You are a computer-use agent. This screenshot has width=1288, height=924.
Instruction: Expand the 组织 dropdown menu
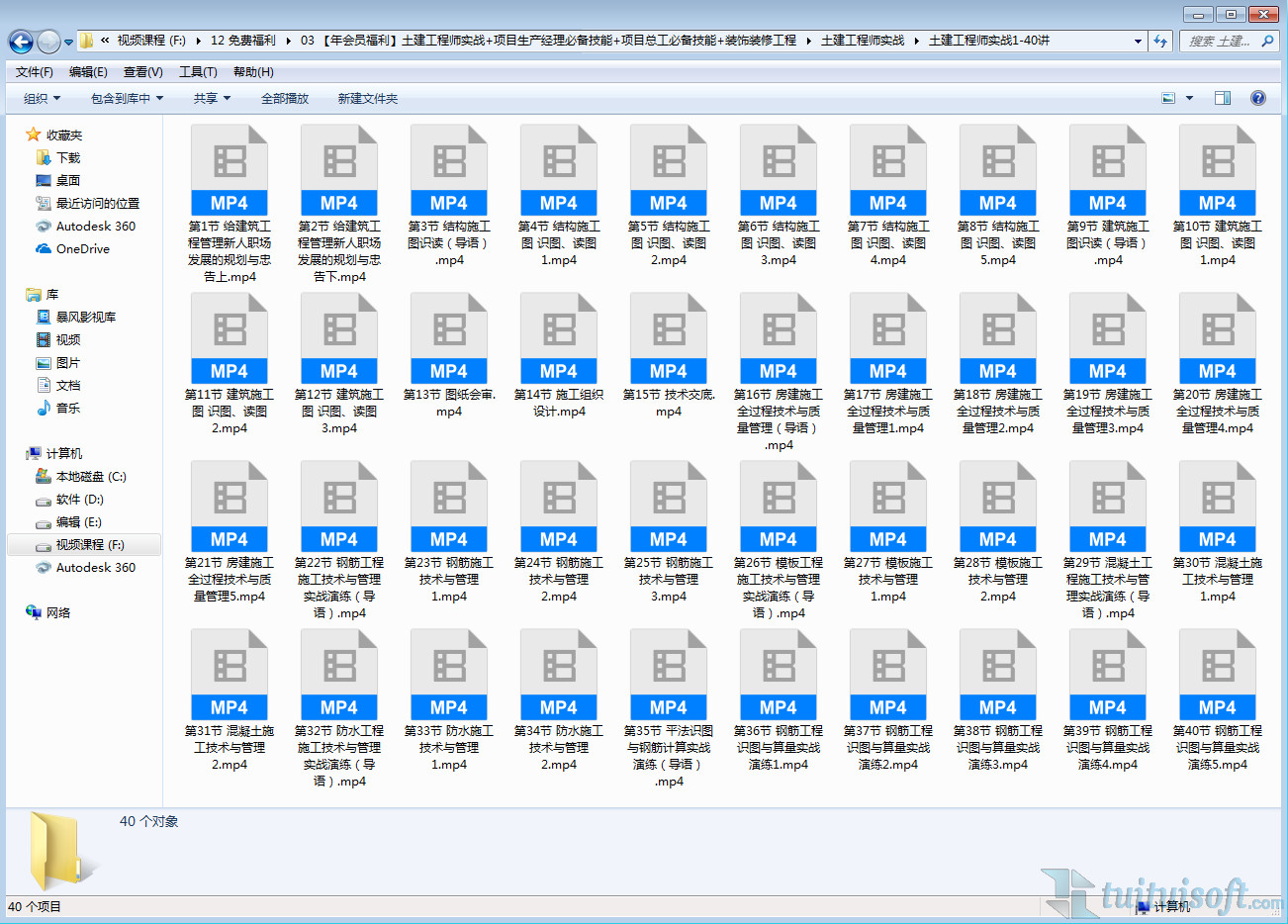coord(42,99)
